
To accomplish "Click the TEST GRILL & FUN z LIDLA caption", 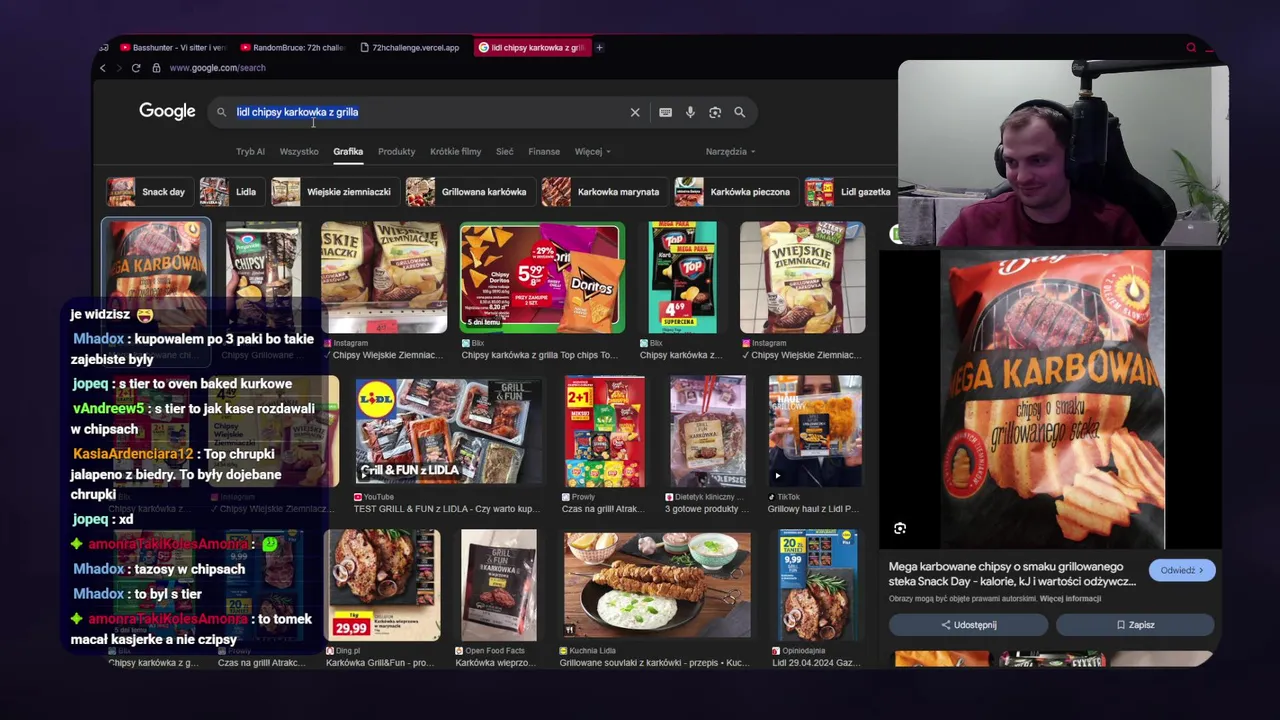I will [447, 509].
